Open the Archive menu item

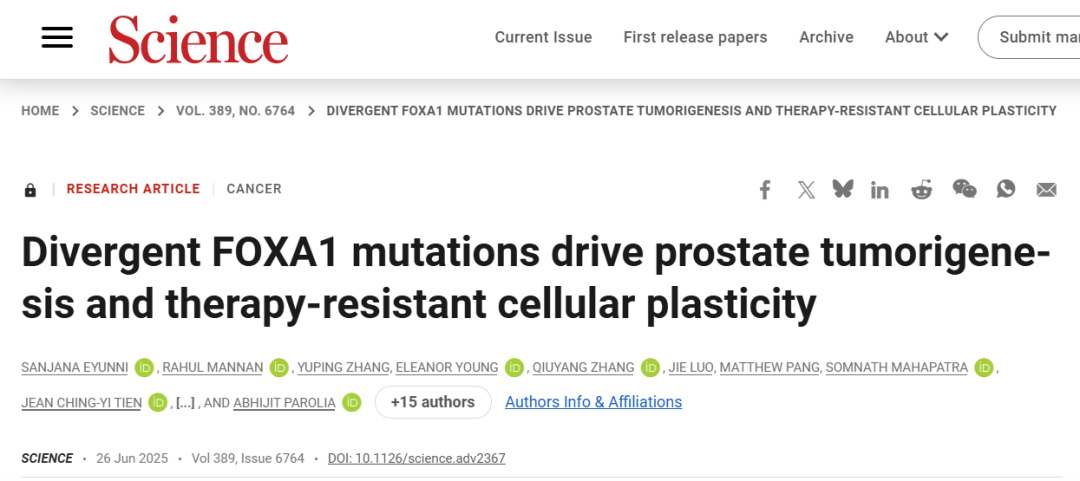[826, 37]
